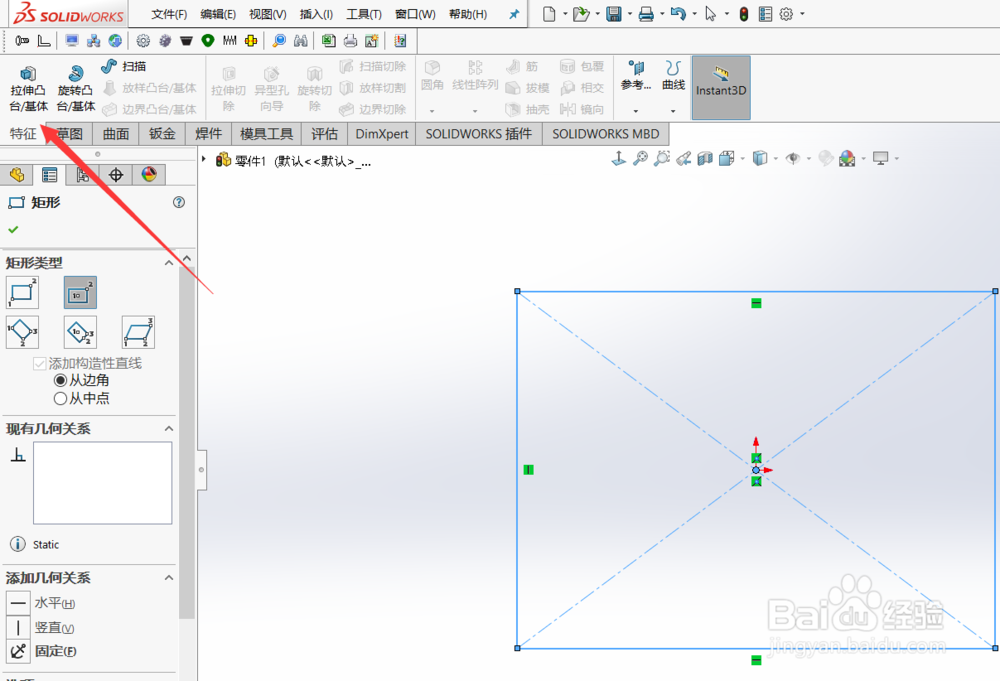The width and height of the screenshot is (1000, 681).
Task: Click the blue magnifier icon in second toolbar
Action: point(279,41)
